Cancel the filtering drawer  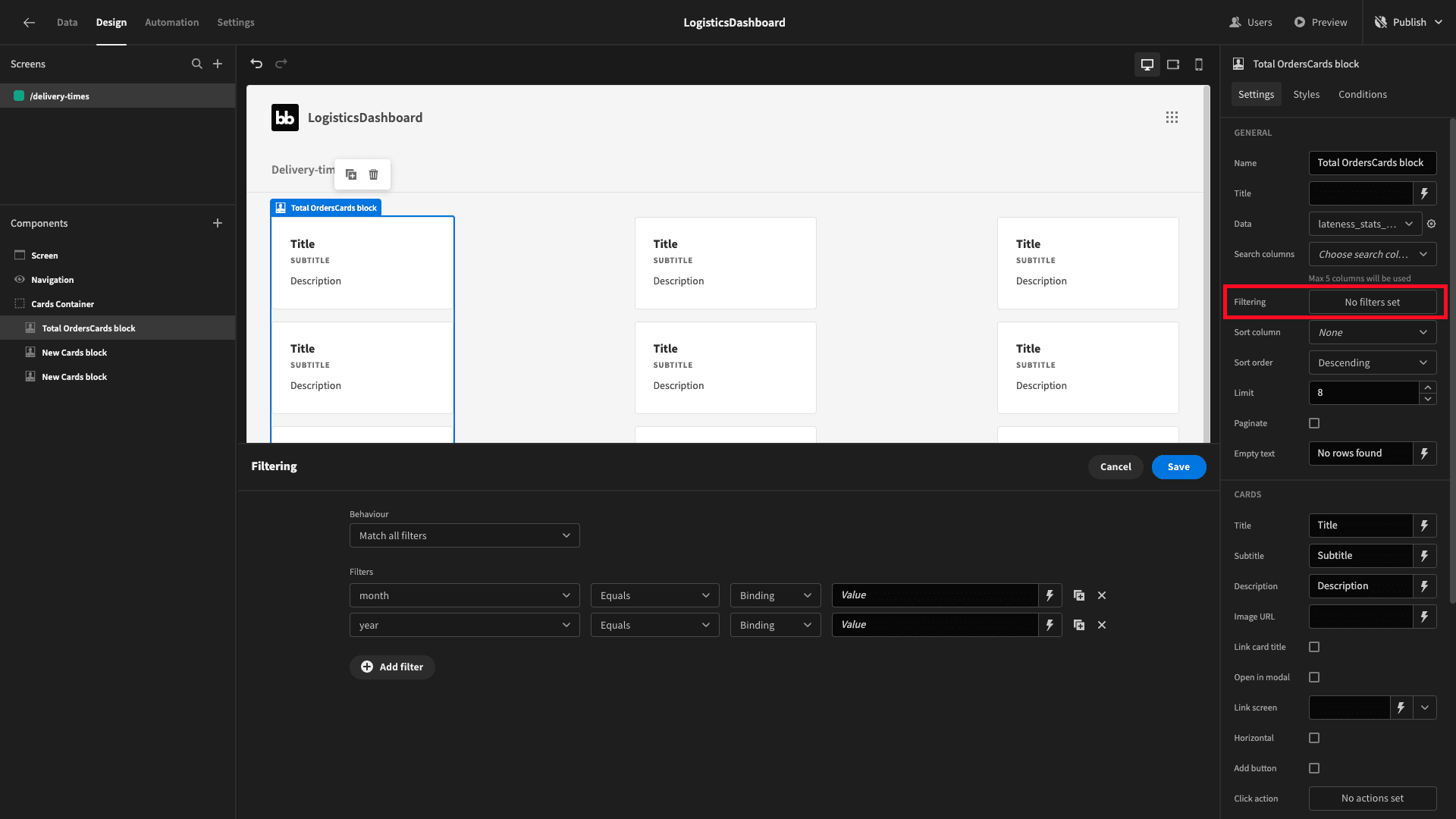pos(1116,467)
